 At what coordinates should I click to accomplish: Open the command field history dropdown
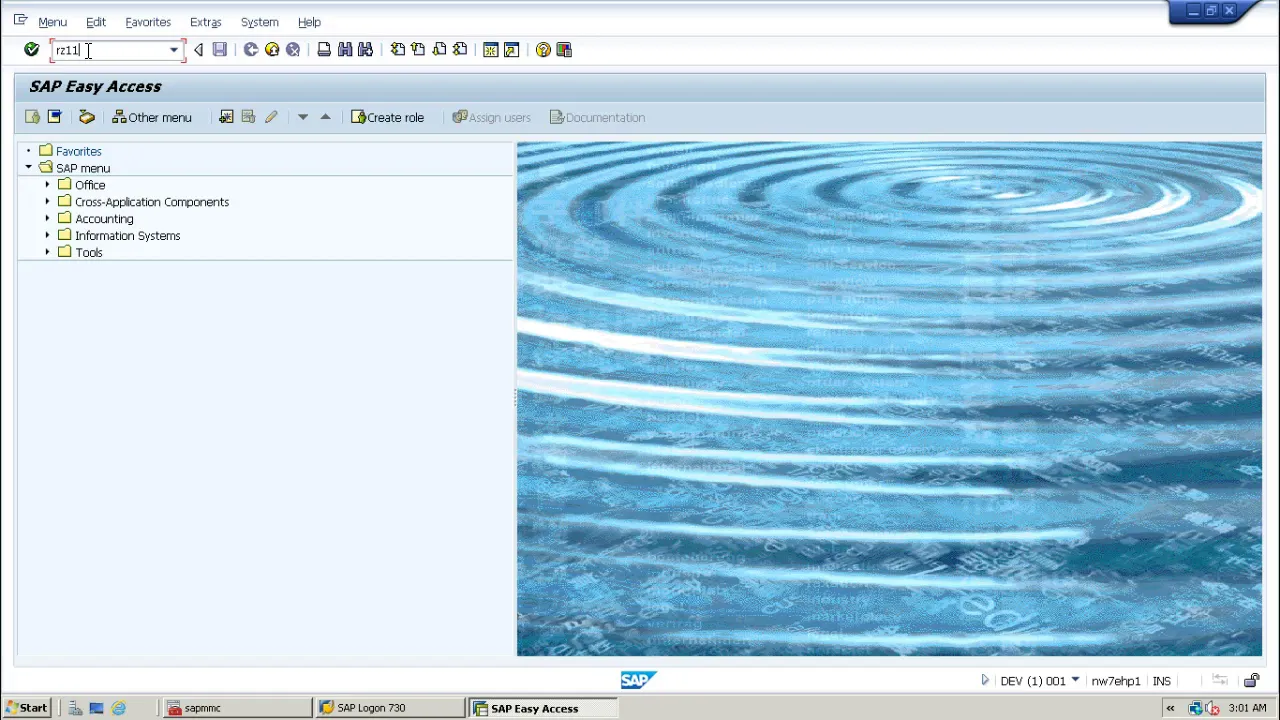point(174,50)
